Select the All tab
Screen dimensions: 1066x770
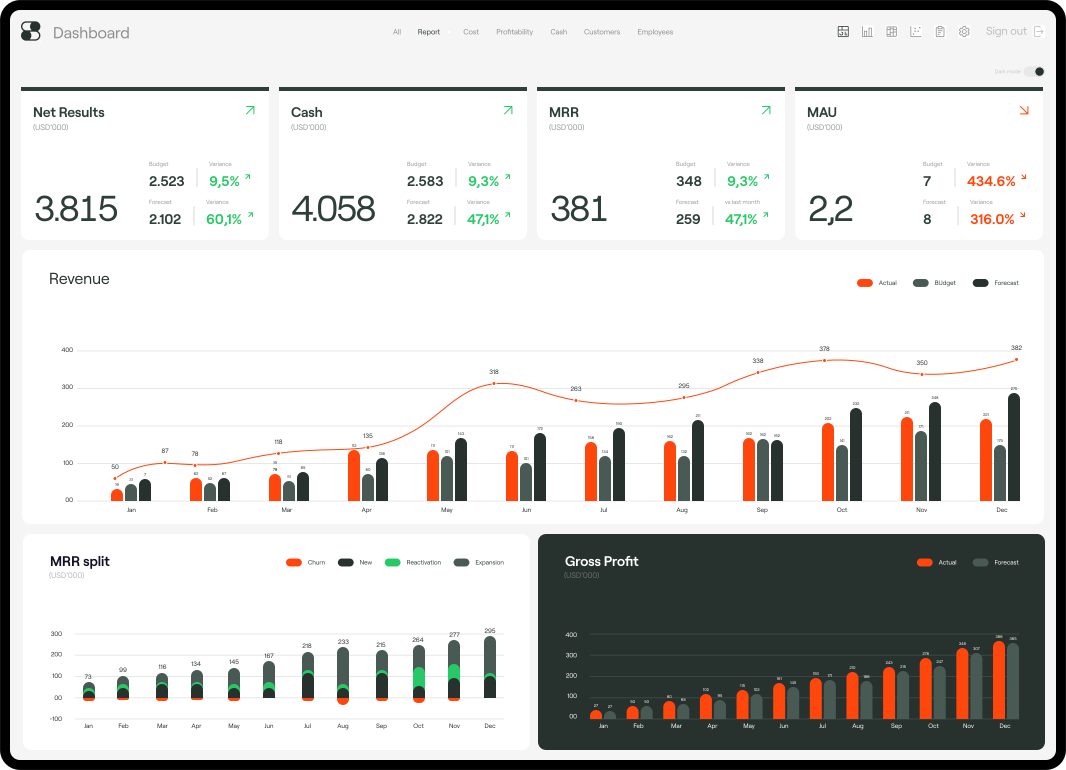(397, 32)
